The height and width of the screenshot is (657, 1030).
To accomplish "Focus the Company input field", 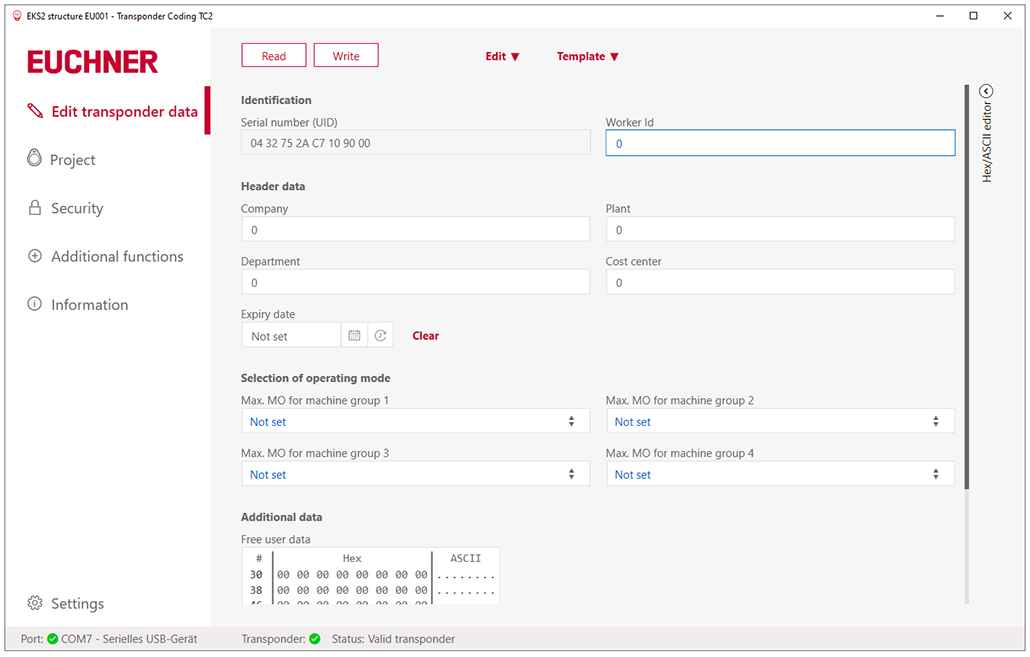I will [415, 230].
